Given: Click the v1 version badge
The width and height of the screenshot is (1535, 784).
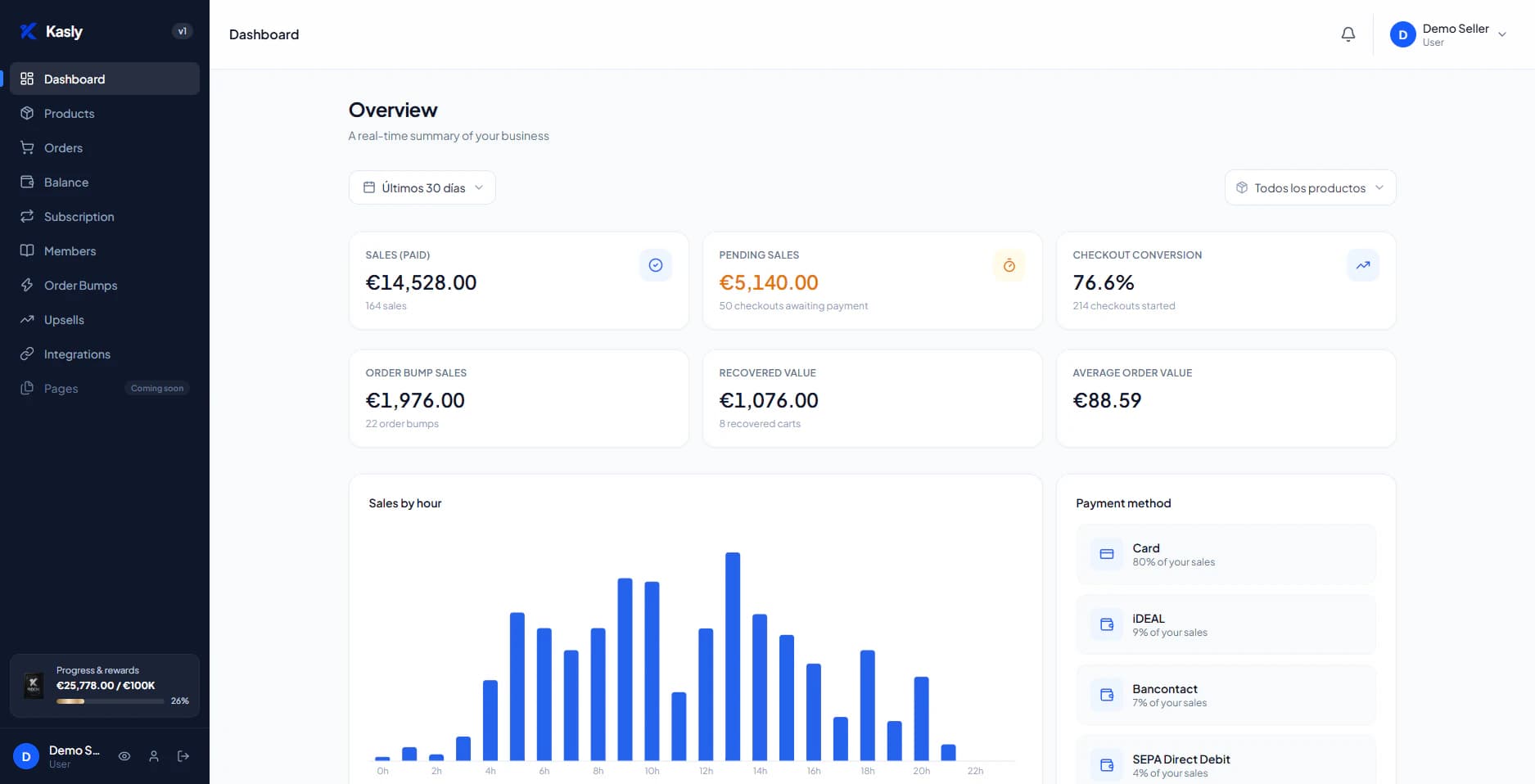Looking at the screenshot, I should pyautogui.click(x=182, y=31).
